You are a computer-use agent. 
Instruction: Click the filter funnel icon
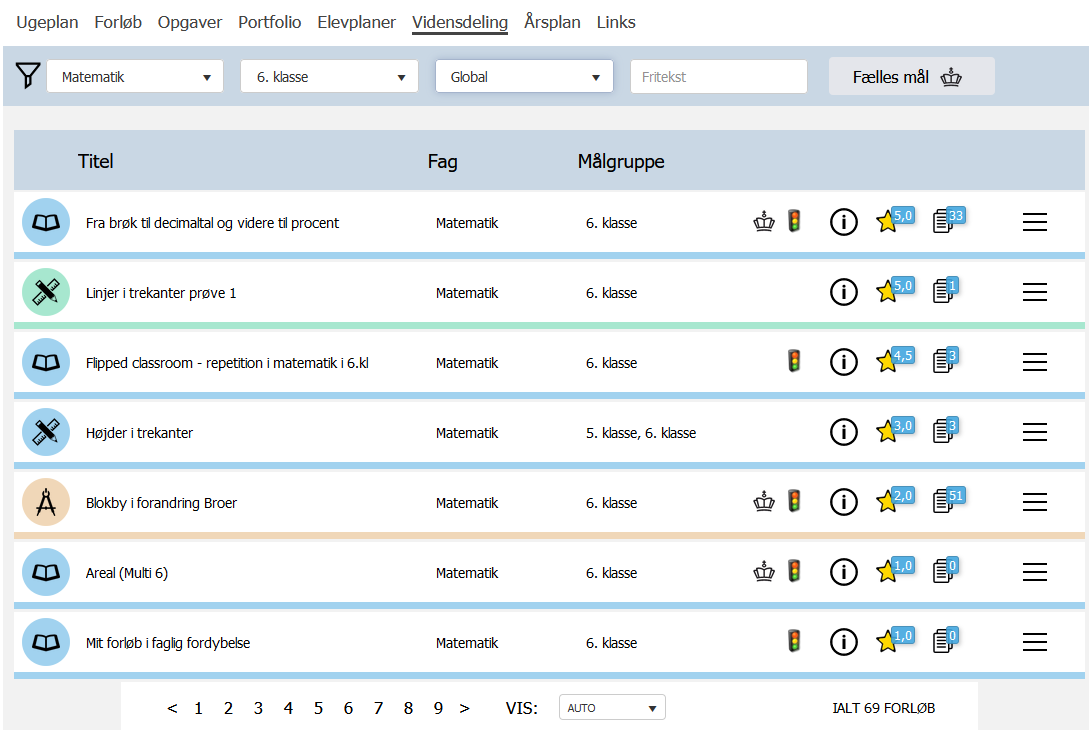(28, 75)
